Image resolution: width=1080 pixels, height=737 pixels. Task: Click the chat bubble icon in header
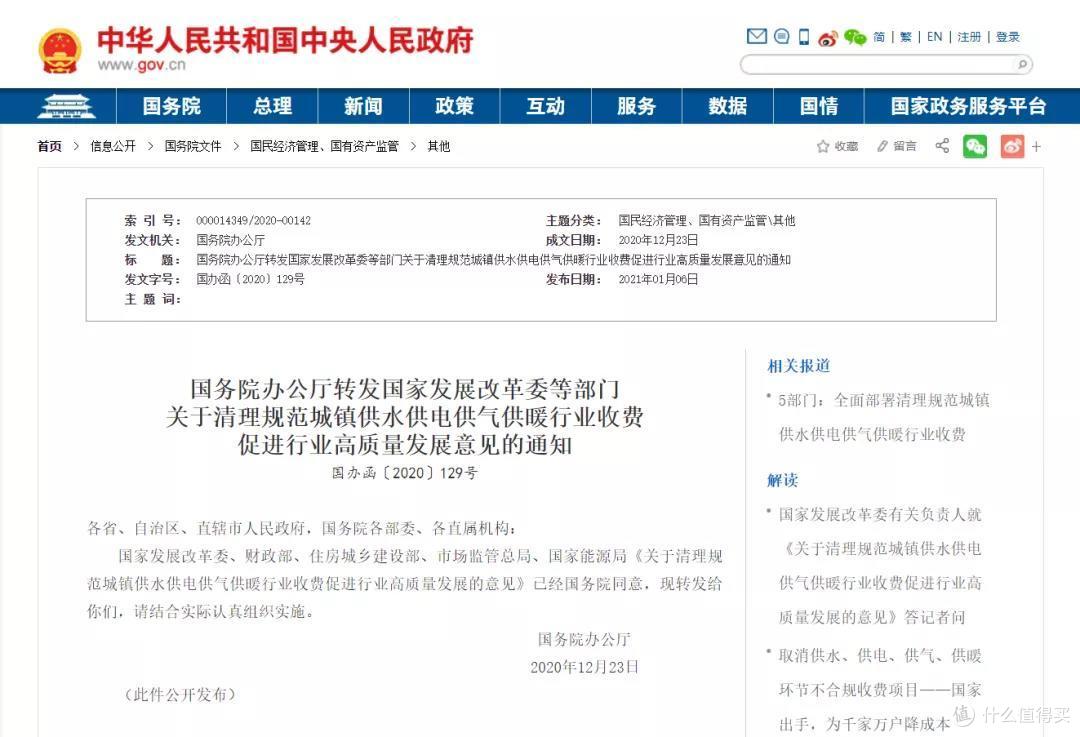[x=781, y=36]
